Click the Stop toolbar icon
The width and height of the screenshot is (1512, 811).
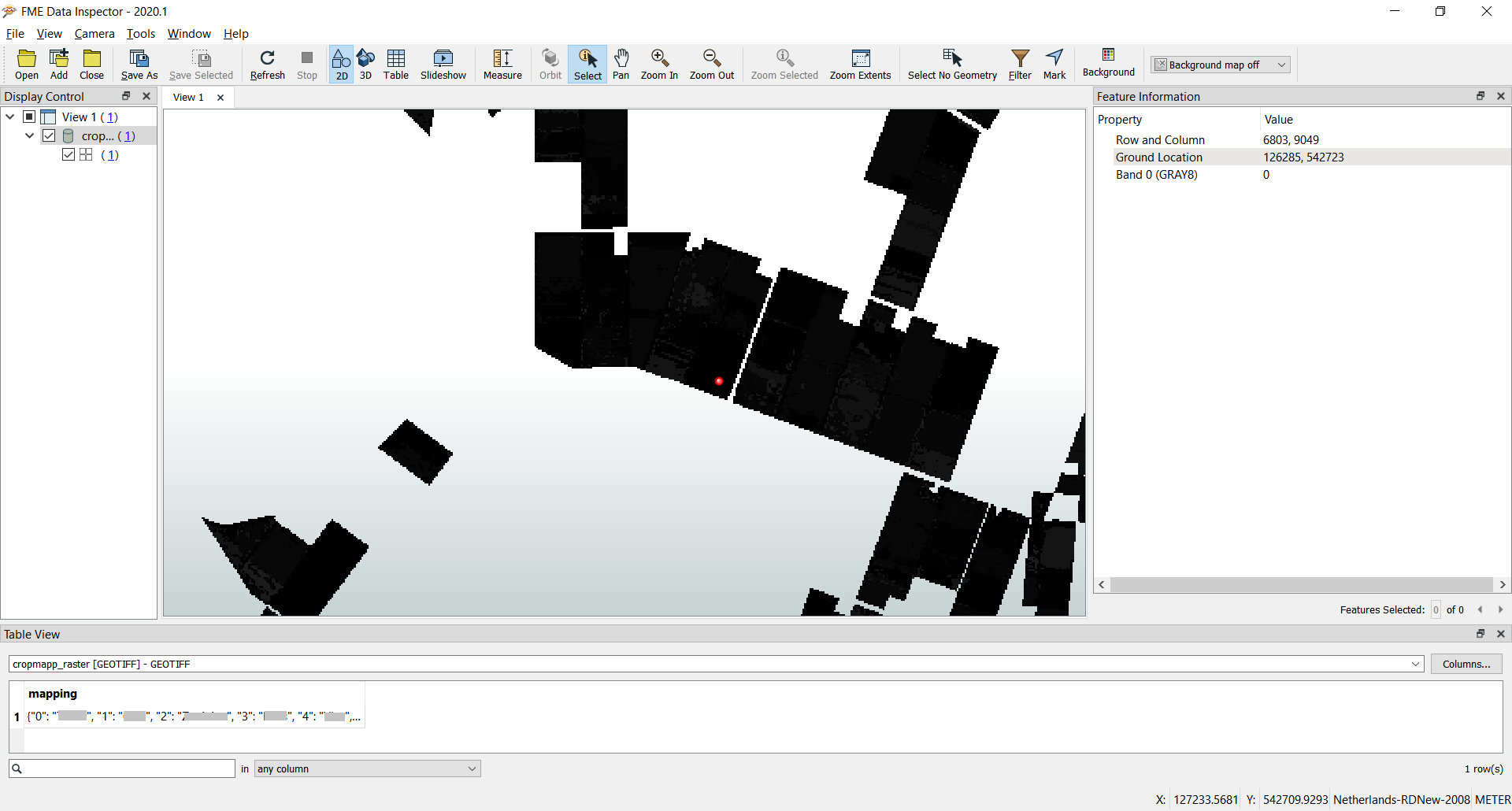(x=307, y=65)
